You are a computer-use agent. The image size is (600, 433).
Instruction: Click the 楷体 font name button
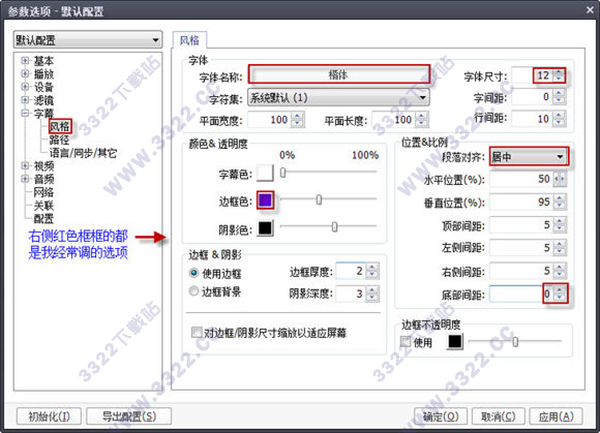click(x=339, y=74)
